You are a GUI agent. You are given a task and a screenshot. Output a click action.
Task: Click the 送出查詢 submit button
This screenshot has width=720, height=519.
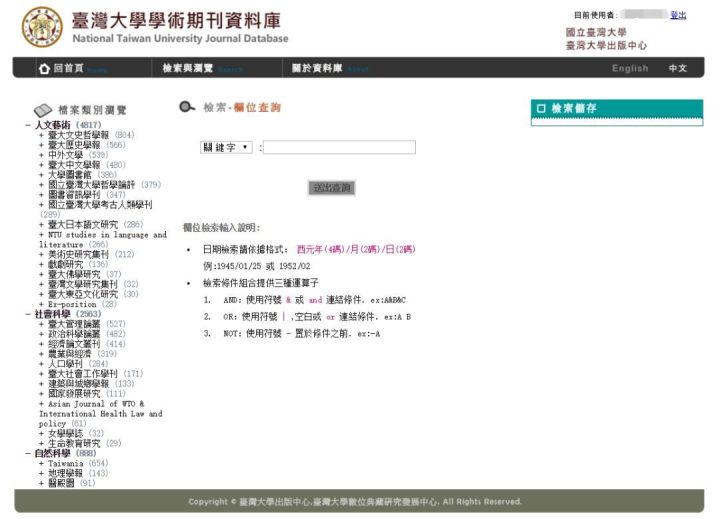coord(332,188)
